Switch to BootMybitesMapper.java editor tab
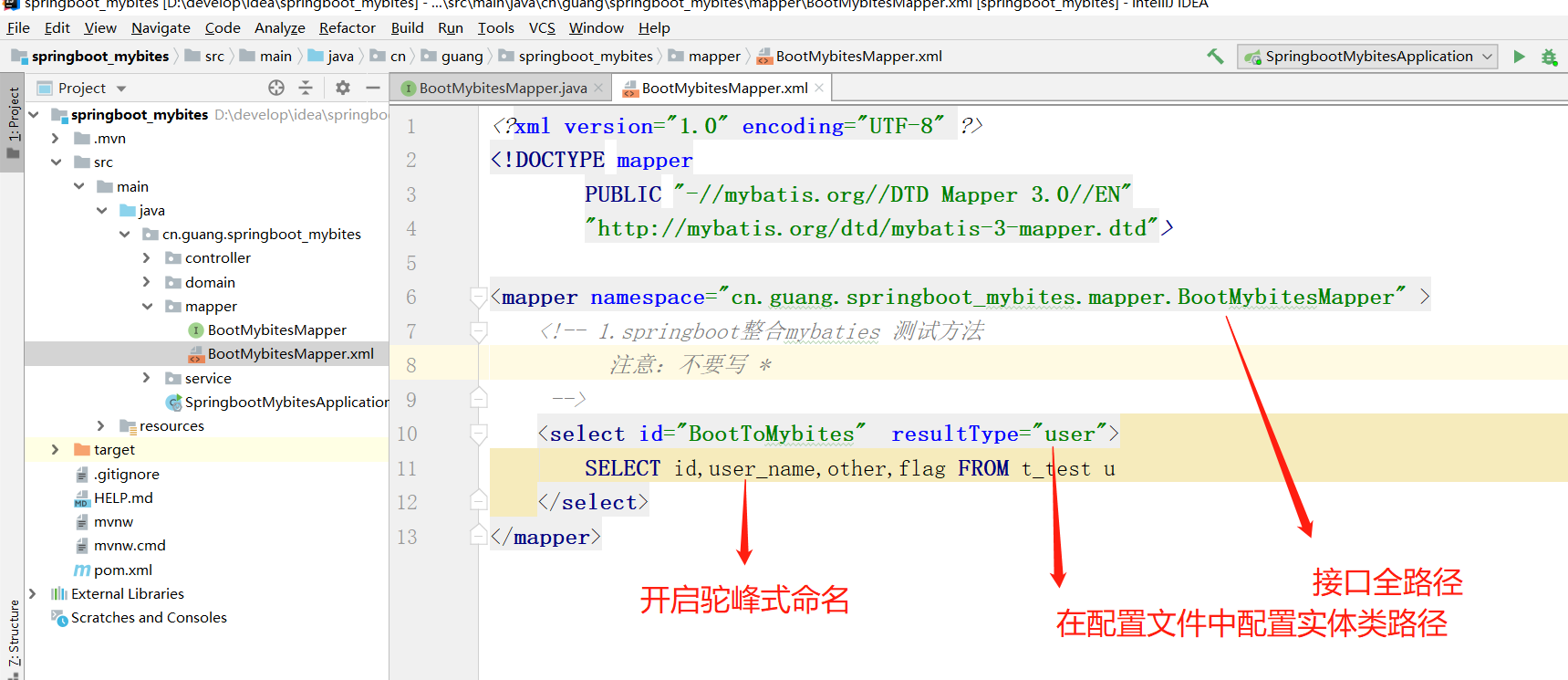The height and width of the screenshot is (680, 1568). pyautogui.click(x=502, y=88)
